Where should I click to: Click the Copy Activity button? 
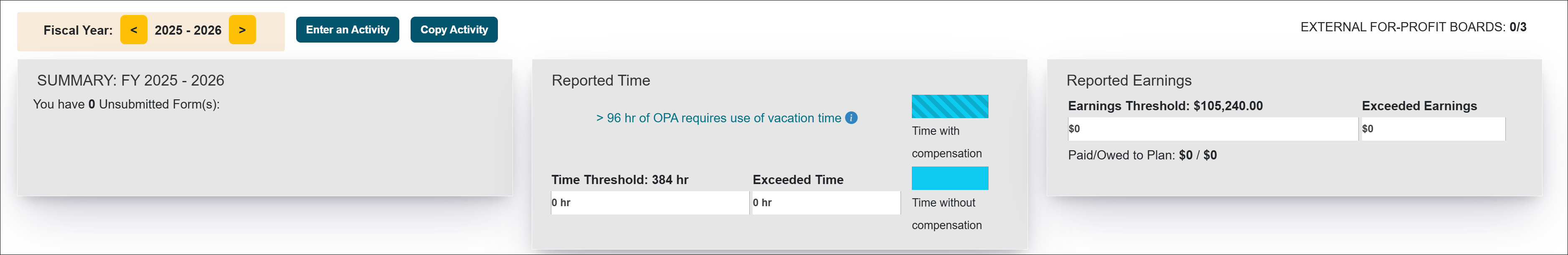(x=454, y=29)
